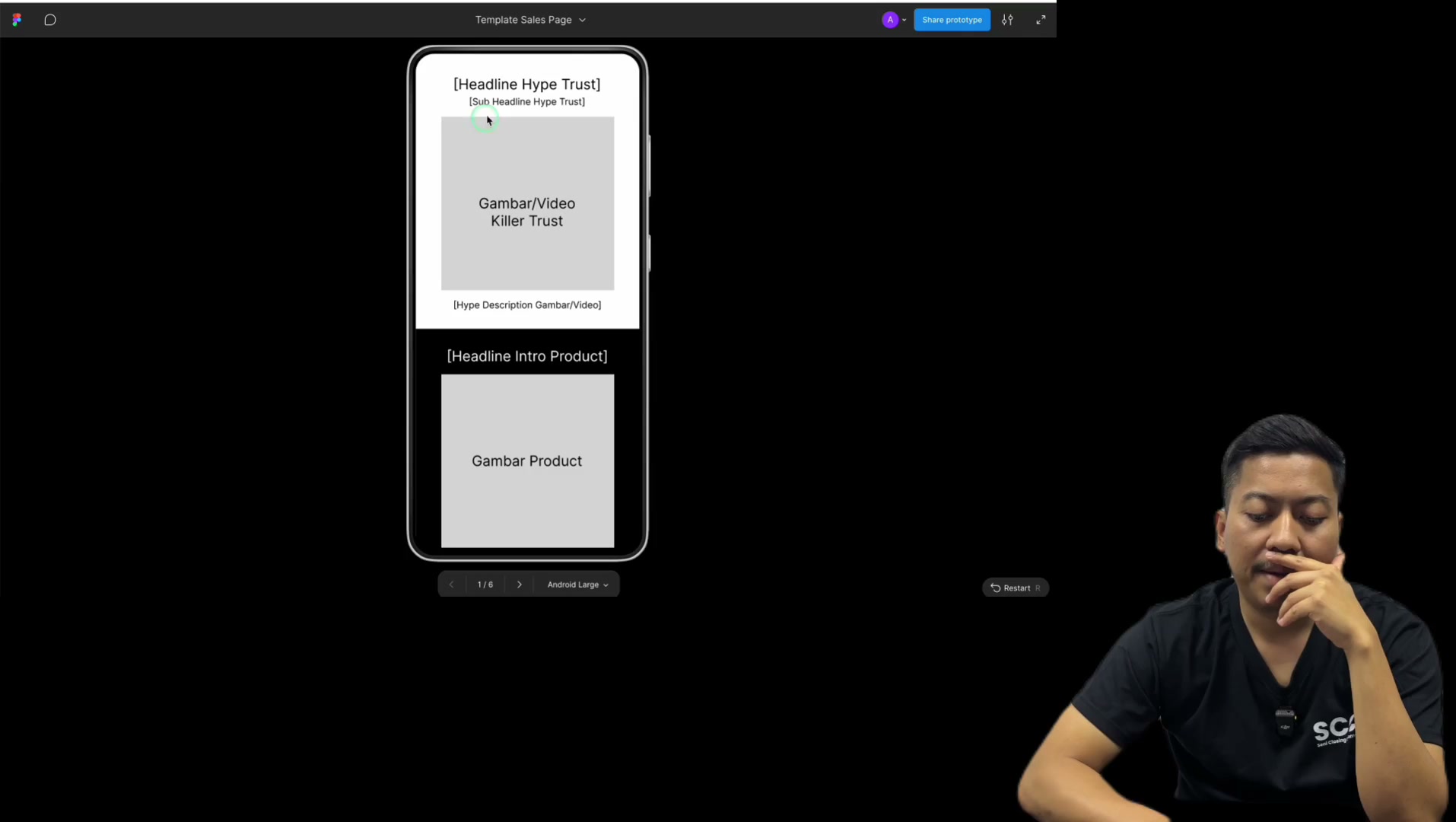Click the Gambar/Video Killer Trust placeholder
1456x822 pixels.
527,203
